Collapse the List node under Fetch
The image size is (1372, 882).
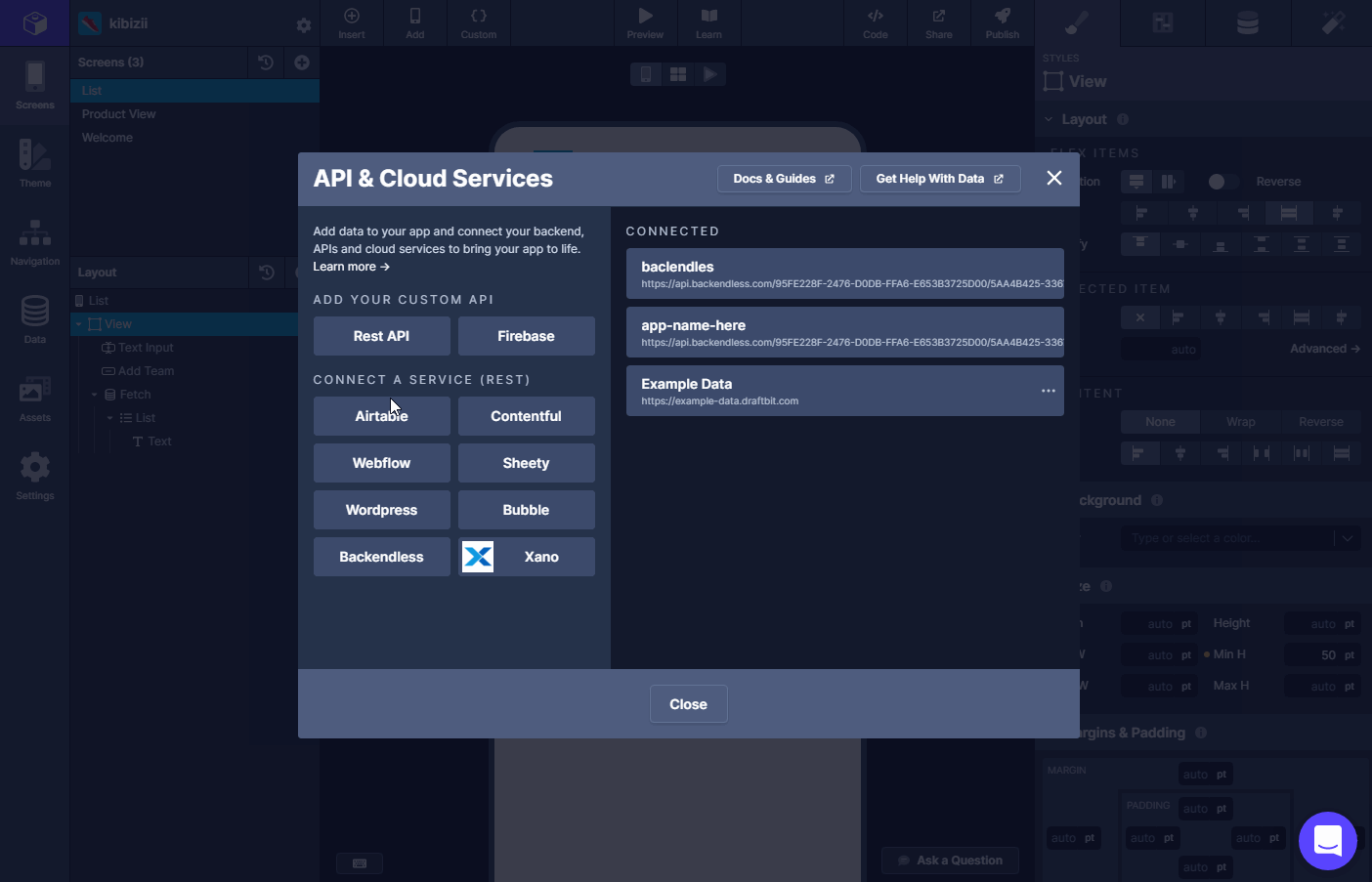point(110,418)
